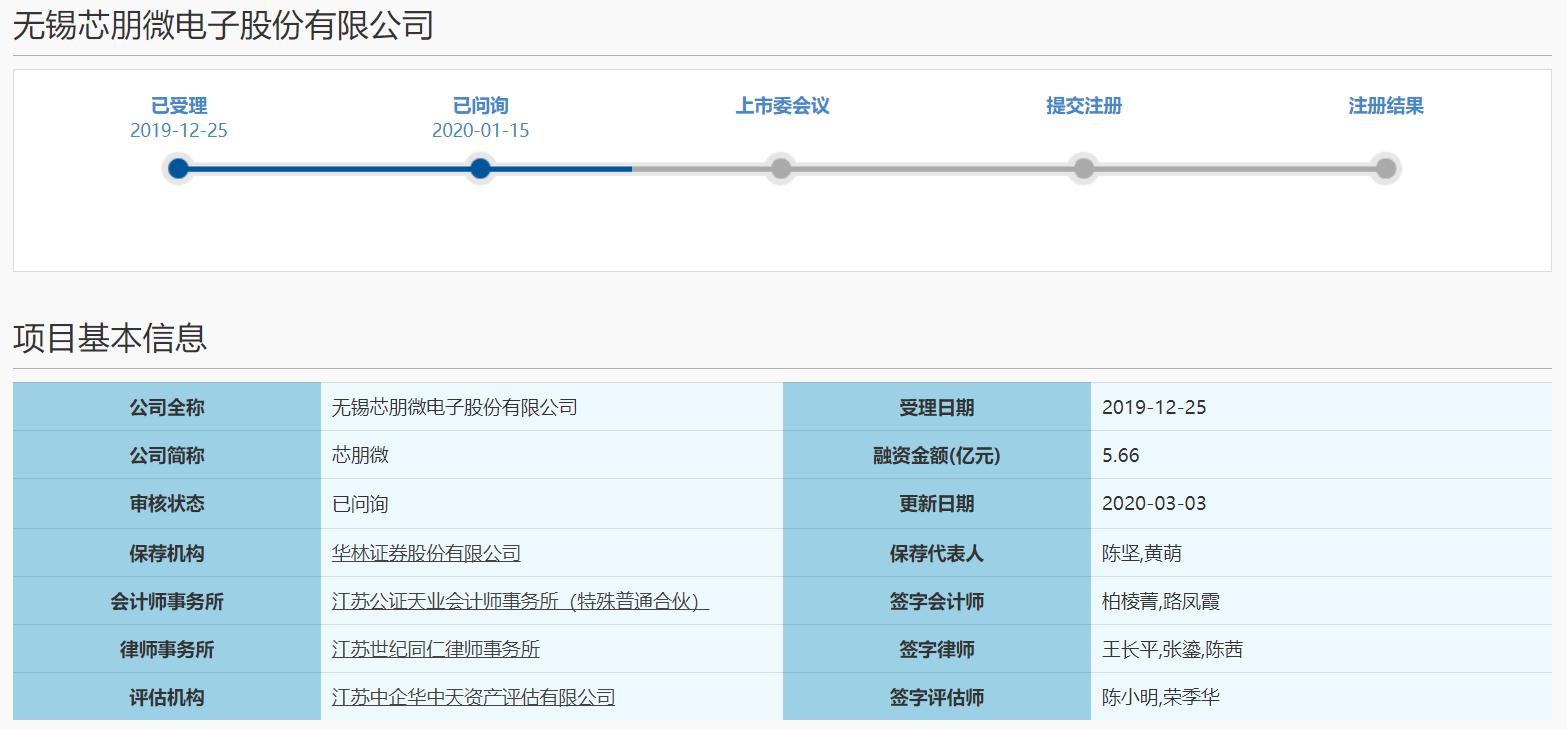Image resolution: width=1567 pixels, height=729 pixels.
Task: Select the 已受理 stage label
Action: pyautogui.click(x=178, y=104)
